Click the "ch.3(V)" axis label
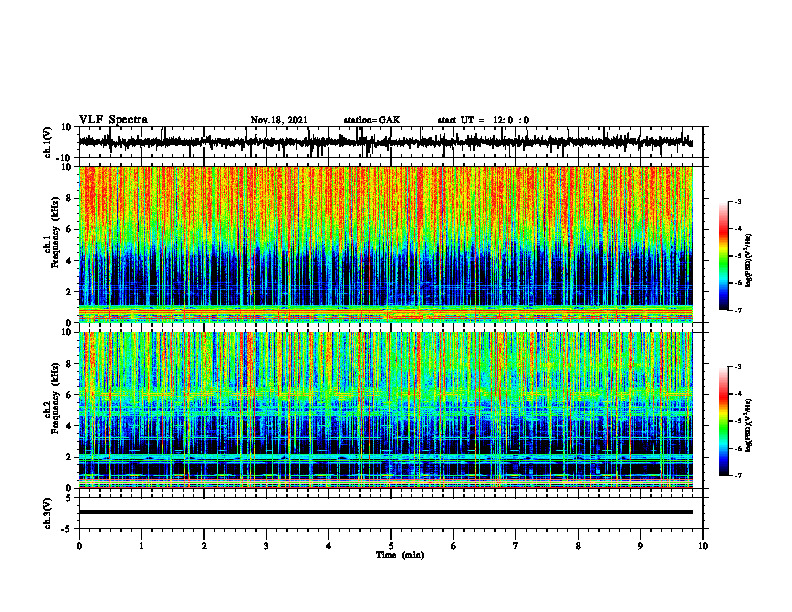This screenshot has width=792, height=612. click(x=48, y=514)
